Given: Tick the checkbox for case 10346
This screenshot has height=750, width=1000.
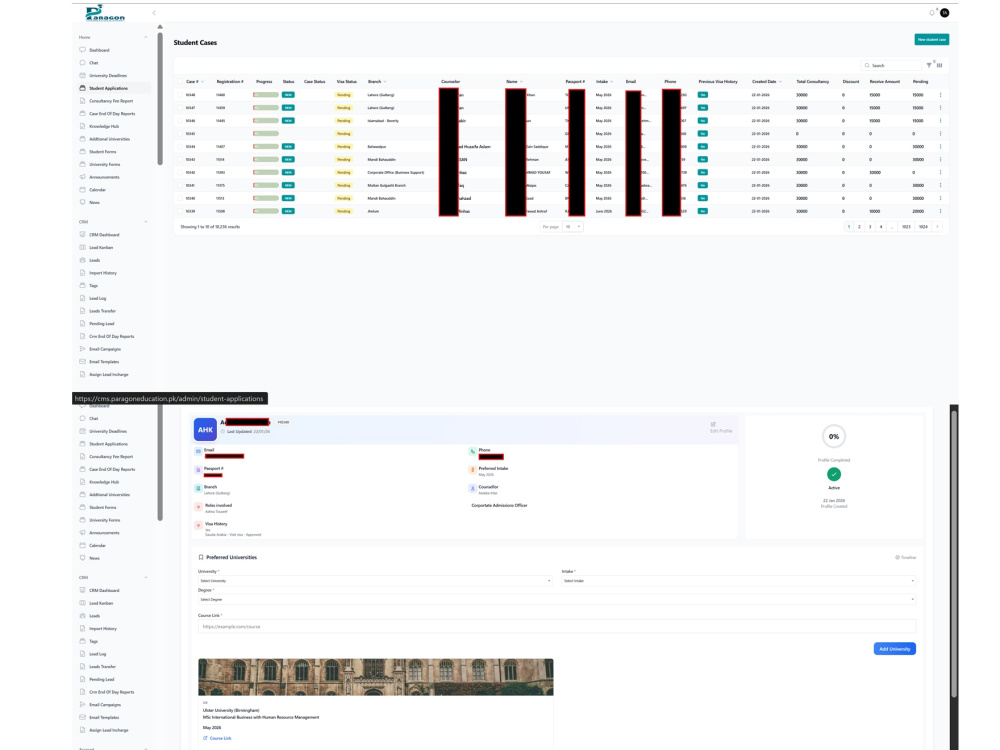Looking at the screenshot, I should 180,121.
